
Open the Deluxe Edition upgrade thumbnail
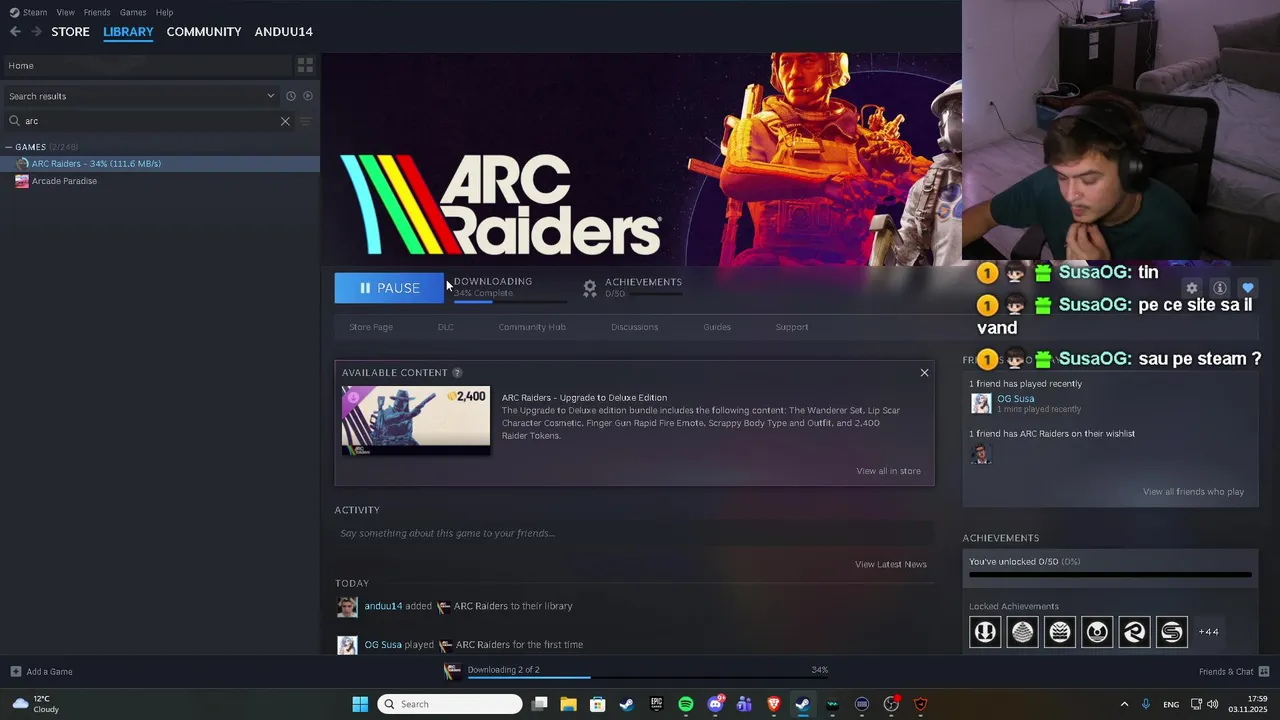pos(416,421)
